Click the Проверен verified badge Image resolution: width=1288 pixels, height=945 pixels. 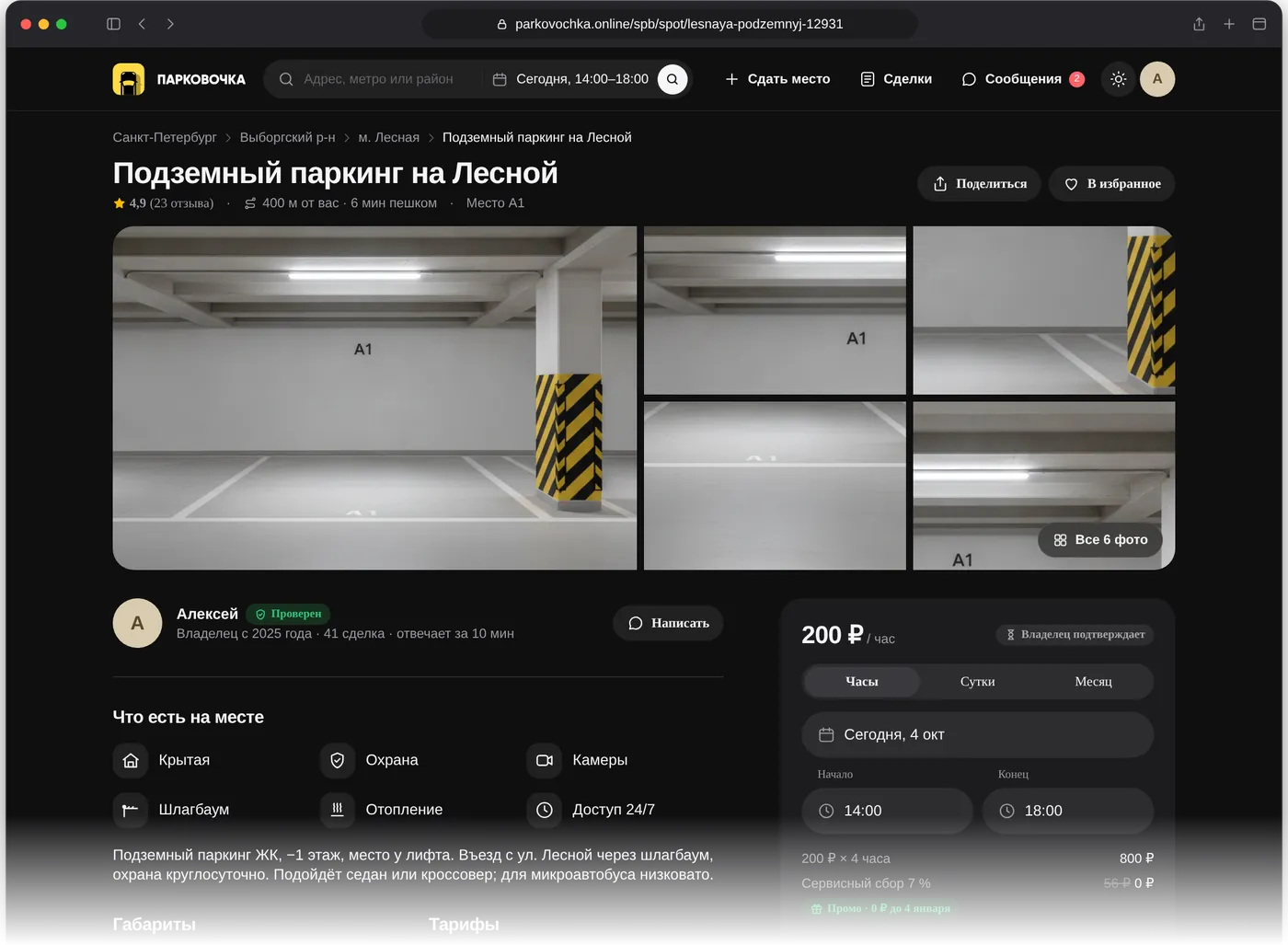click(288, 614)
